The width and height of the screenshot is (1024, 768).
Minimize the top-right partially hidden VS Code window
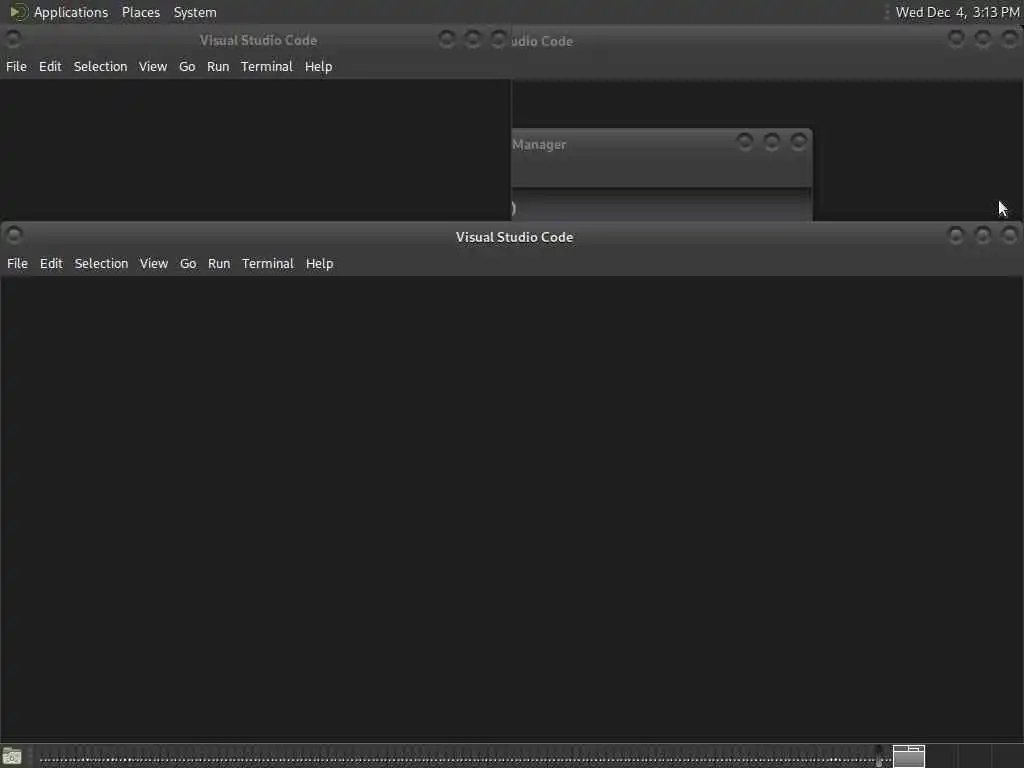(x=956, y=39)
